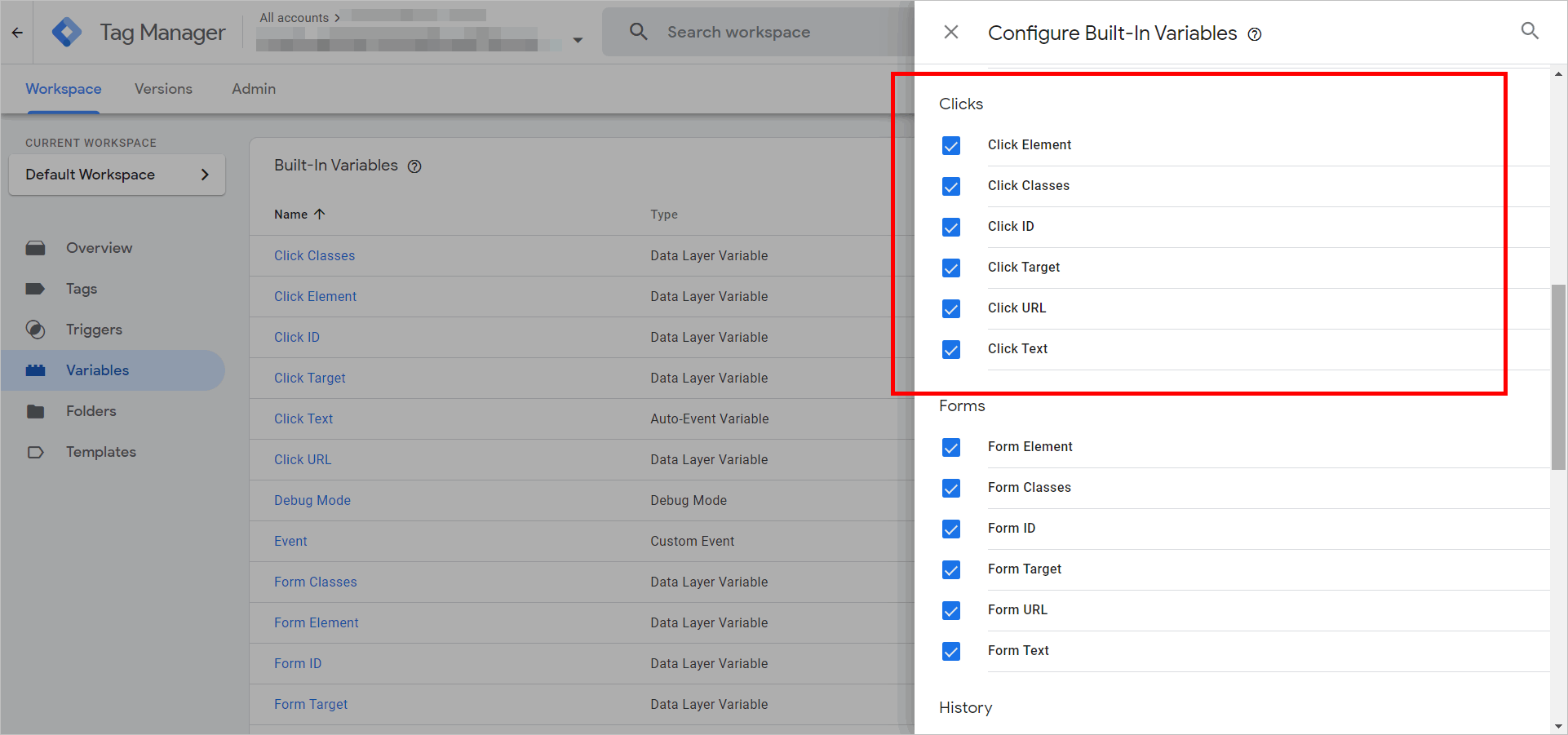
Task: Select the Templates sidebar icon
Action: [36, 451]
